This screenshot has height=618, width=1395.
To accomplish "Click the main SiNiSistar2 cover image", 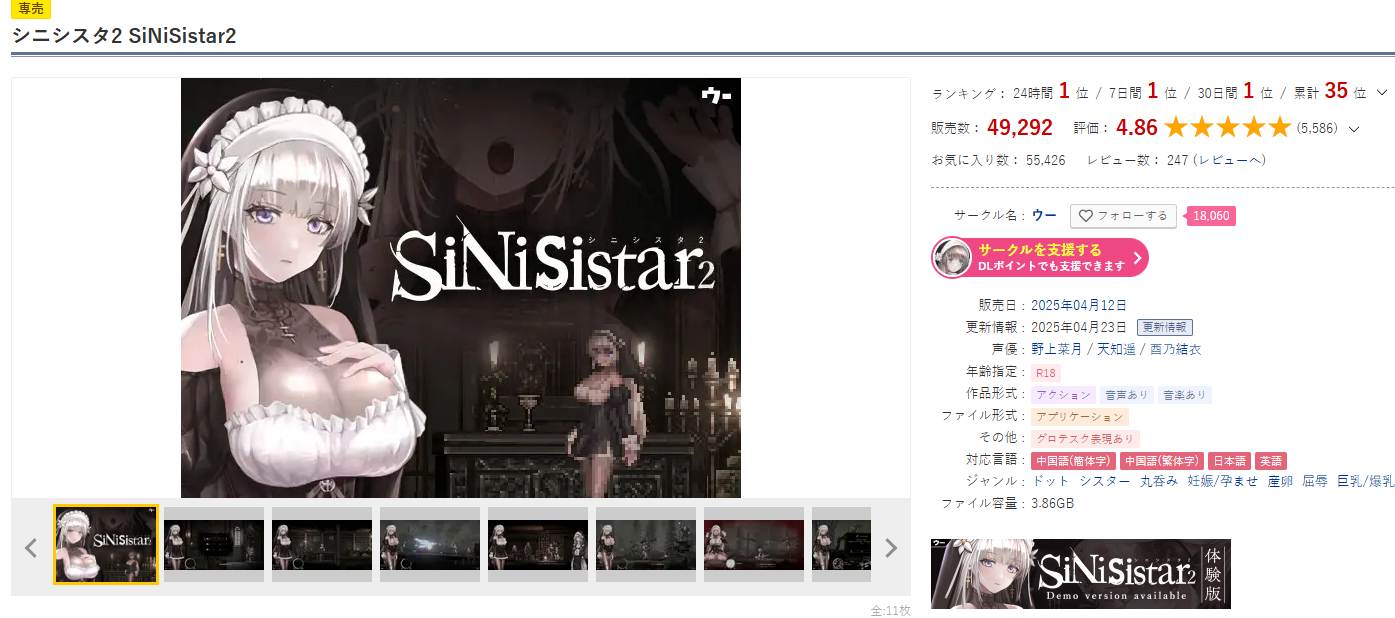I will point(461,288).
